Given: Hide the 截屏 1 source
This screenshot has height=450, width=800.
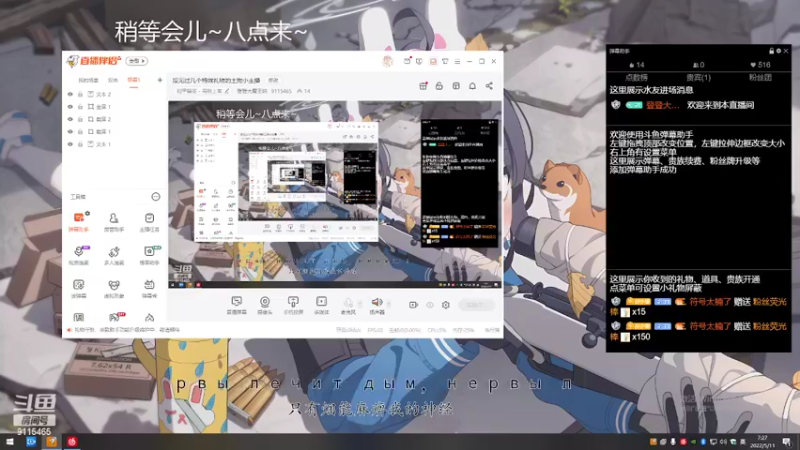Looking at the screenshot, I should click(x=70, y=132).
